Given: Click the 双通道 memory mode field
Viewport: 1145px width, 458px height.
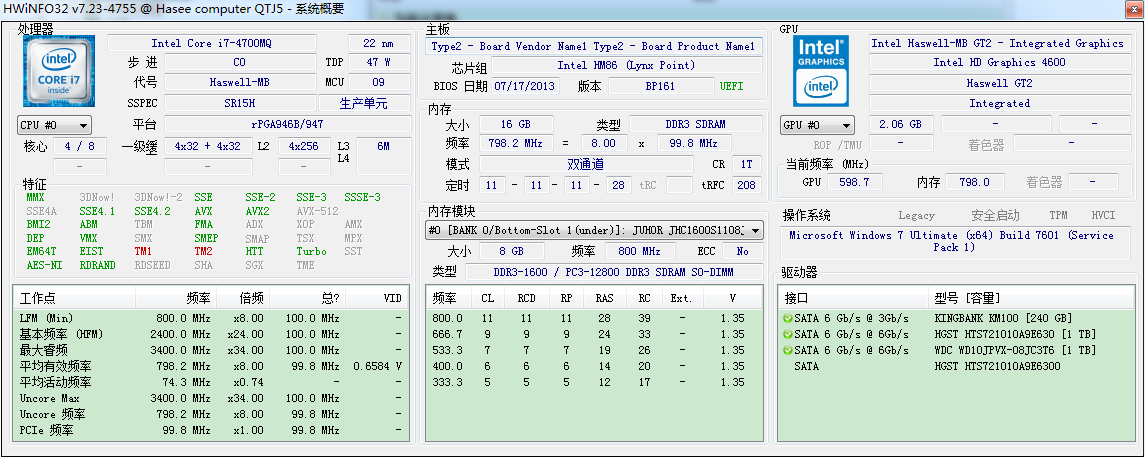Looking at the screenshot, I should 586,164.
